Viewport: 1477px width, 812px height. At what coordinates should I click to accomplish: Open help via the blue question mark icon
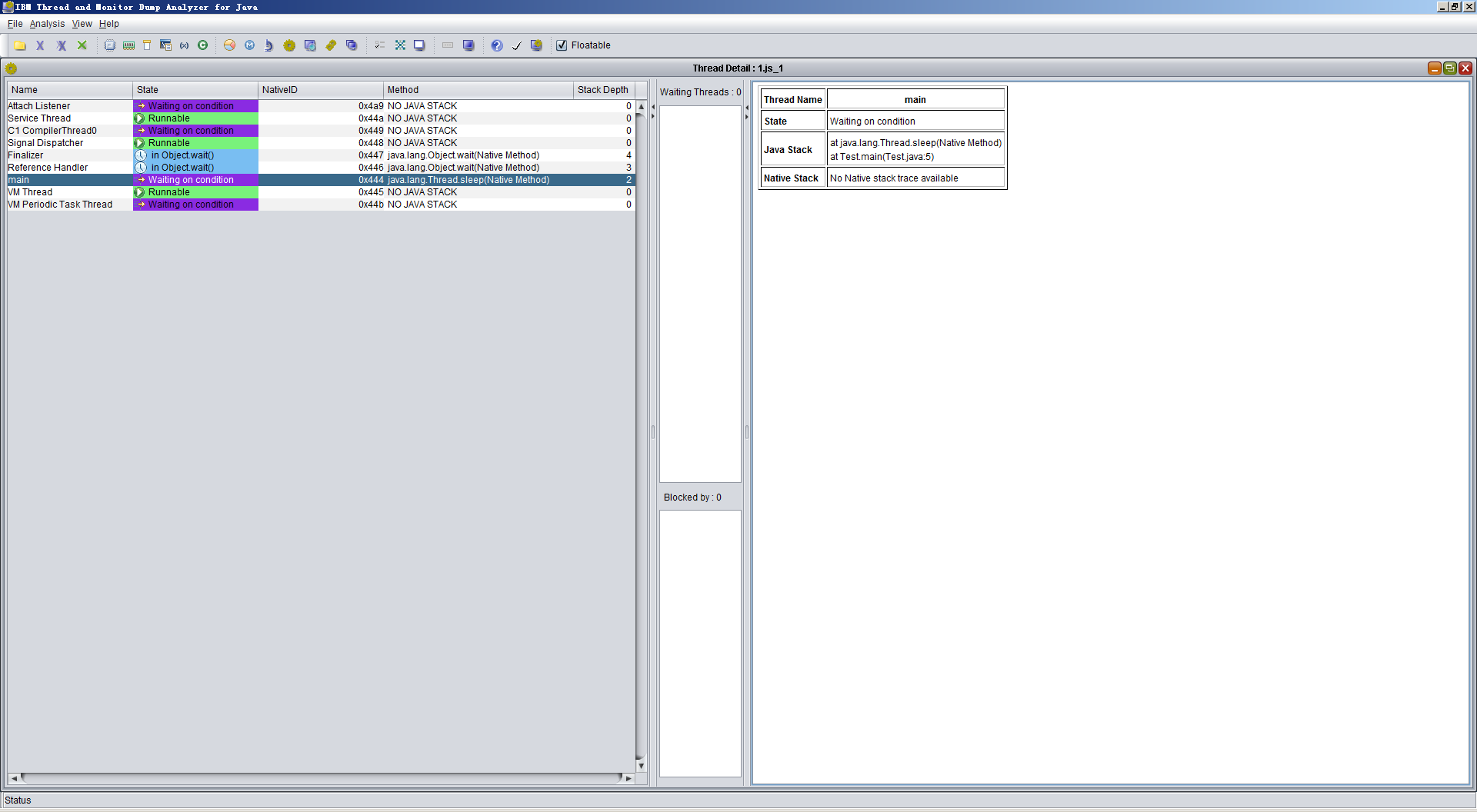[497, 45]
